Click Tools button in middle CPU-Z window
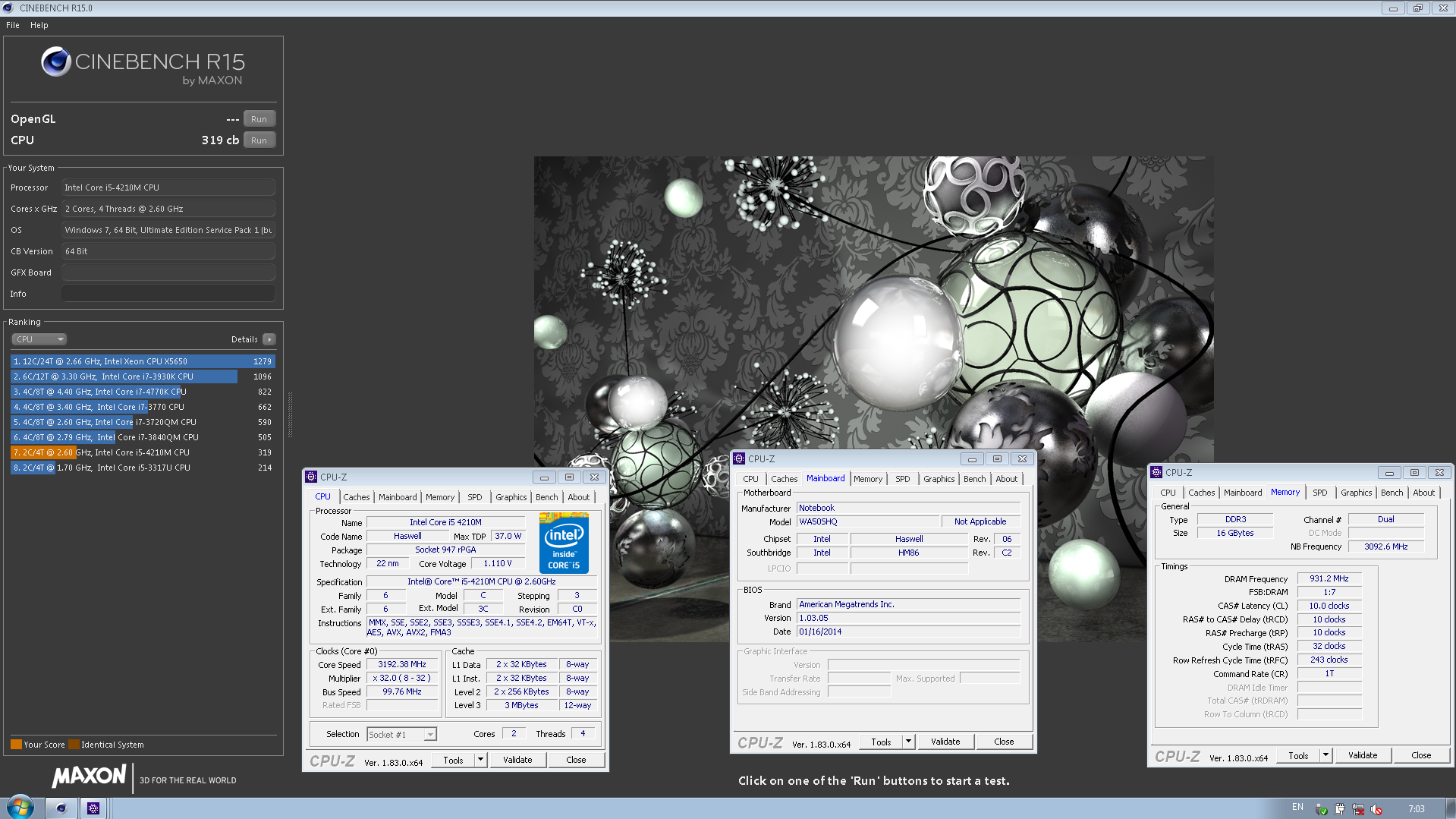 click(881, 742)
